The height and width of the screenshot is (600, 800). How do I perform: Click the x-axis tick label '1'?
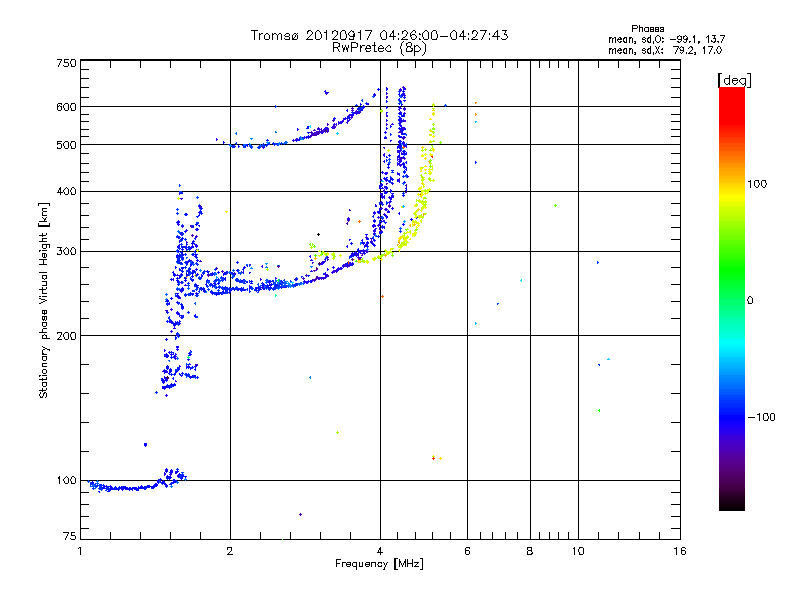(x=80, y=551)
